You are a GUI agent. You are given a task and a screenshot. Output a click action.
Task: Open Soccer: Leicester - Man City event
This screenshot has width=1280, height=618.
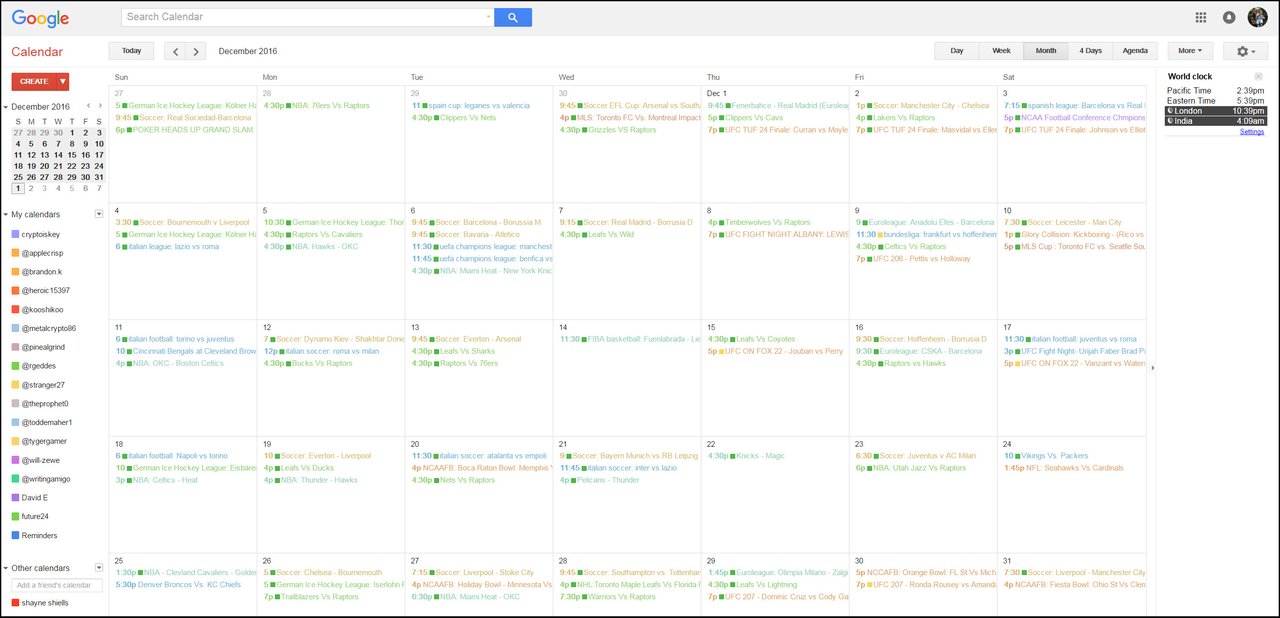[1062, 222]
